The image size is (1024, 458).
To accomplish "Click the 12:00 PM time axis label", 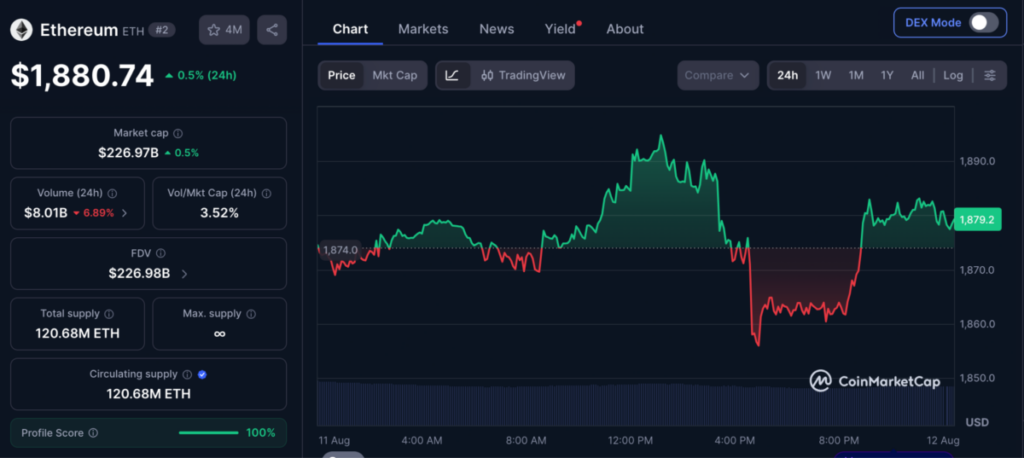I will click(631, 440).
